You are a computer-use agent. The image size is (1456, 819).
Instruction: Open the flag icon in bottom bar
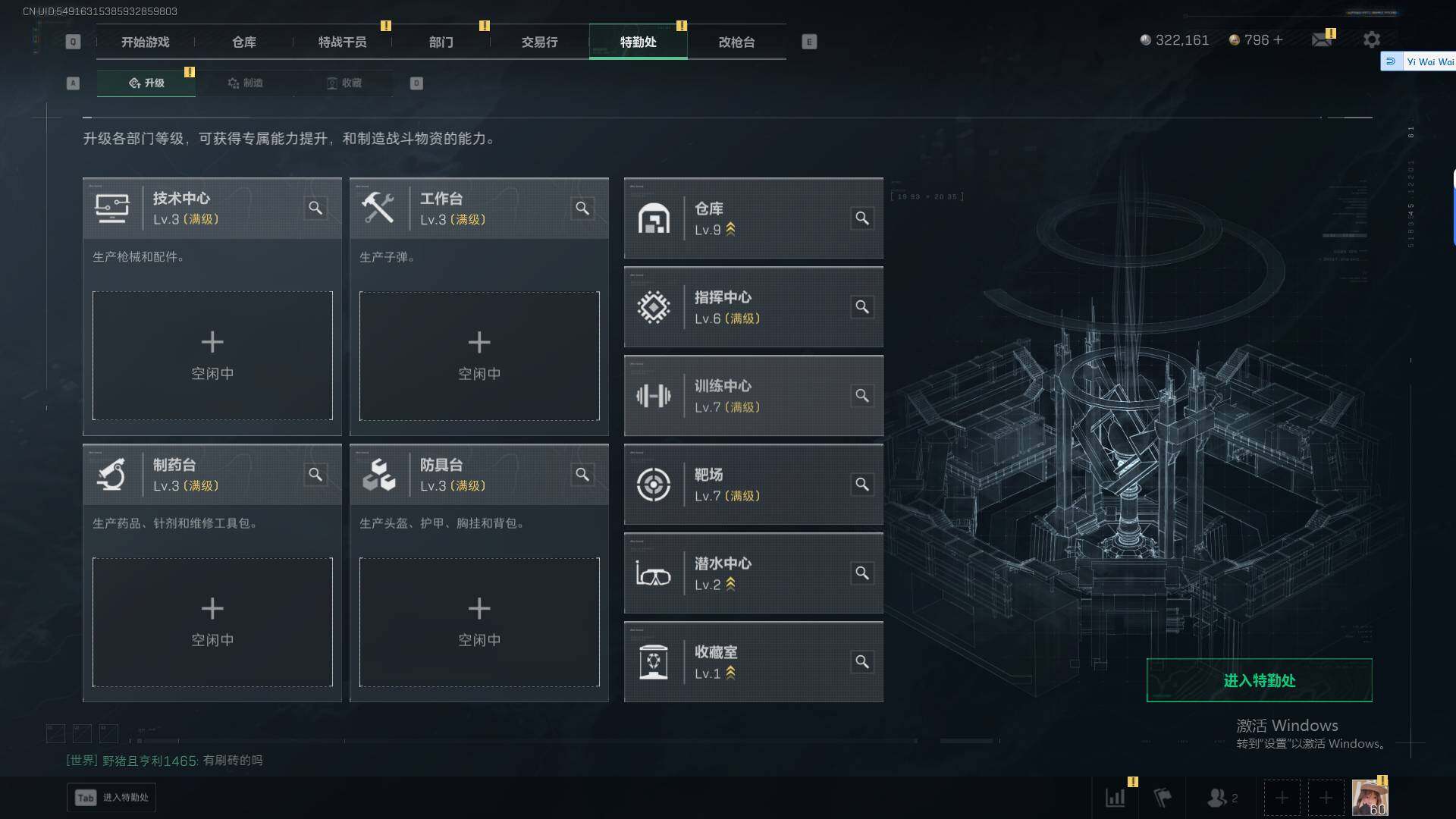[x=1163, y=798]
